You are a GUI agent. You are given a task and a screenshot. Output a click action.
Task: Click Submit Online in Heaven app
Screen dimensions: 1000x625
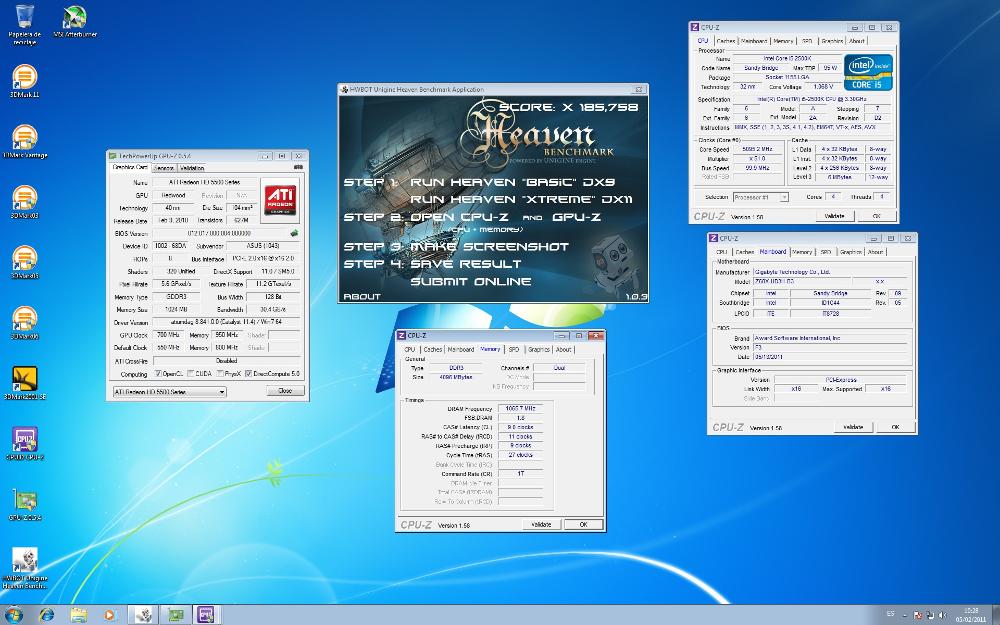471,281
